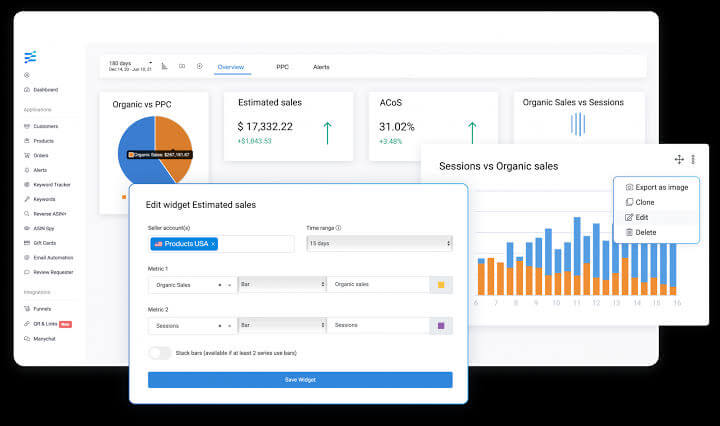Click the Time range info icon
The width and height of the screenshot is (720, 426).
click(338, 228)
